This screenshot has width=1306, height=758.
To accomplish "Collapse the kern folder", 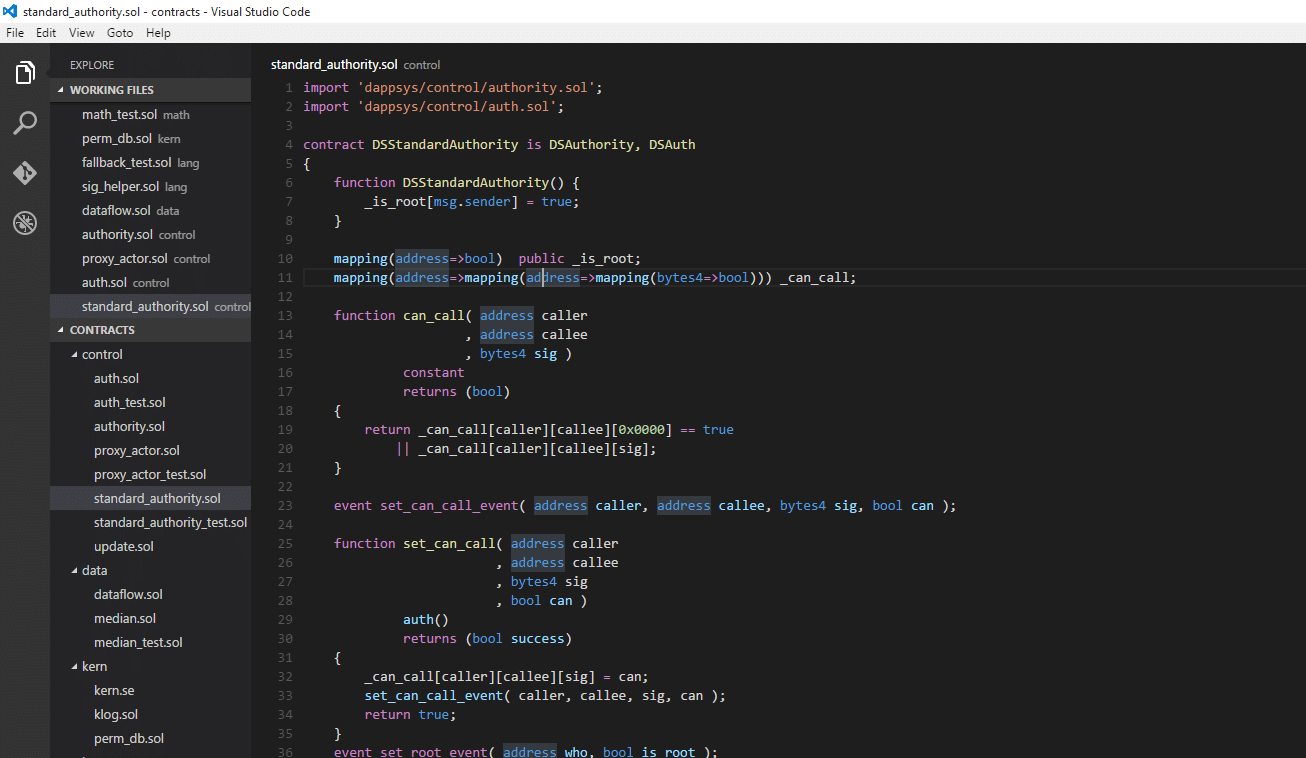I will pos(94,666).
